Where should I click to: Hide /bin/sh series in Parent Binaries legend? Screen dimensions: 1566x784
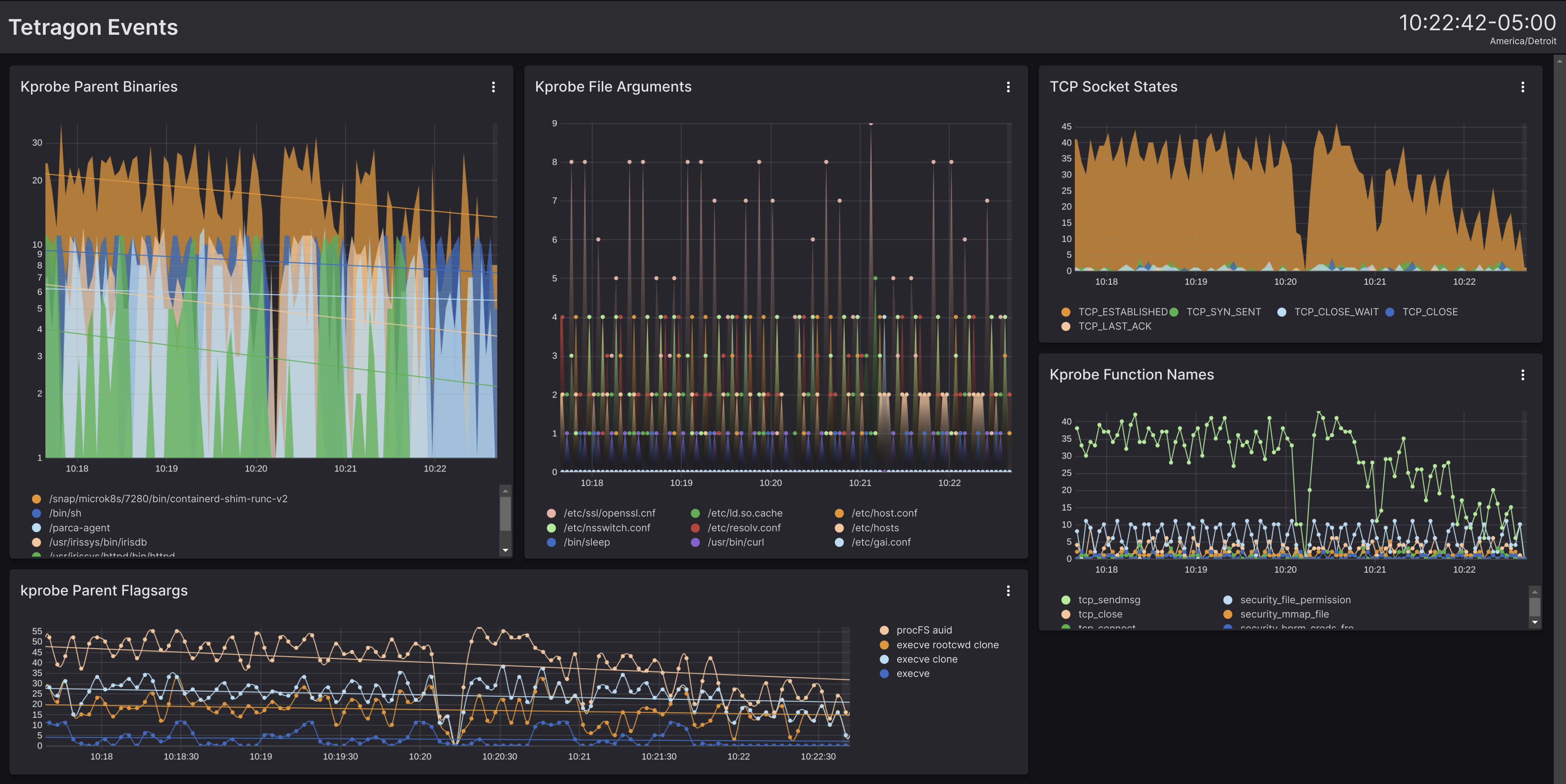[x=65, y=513]
